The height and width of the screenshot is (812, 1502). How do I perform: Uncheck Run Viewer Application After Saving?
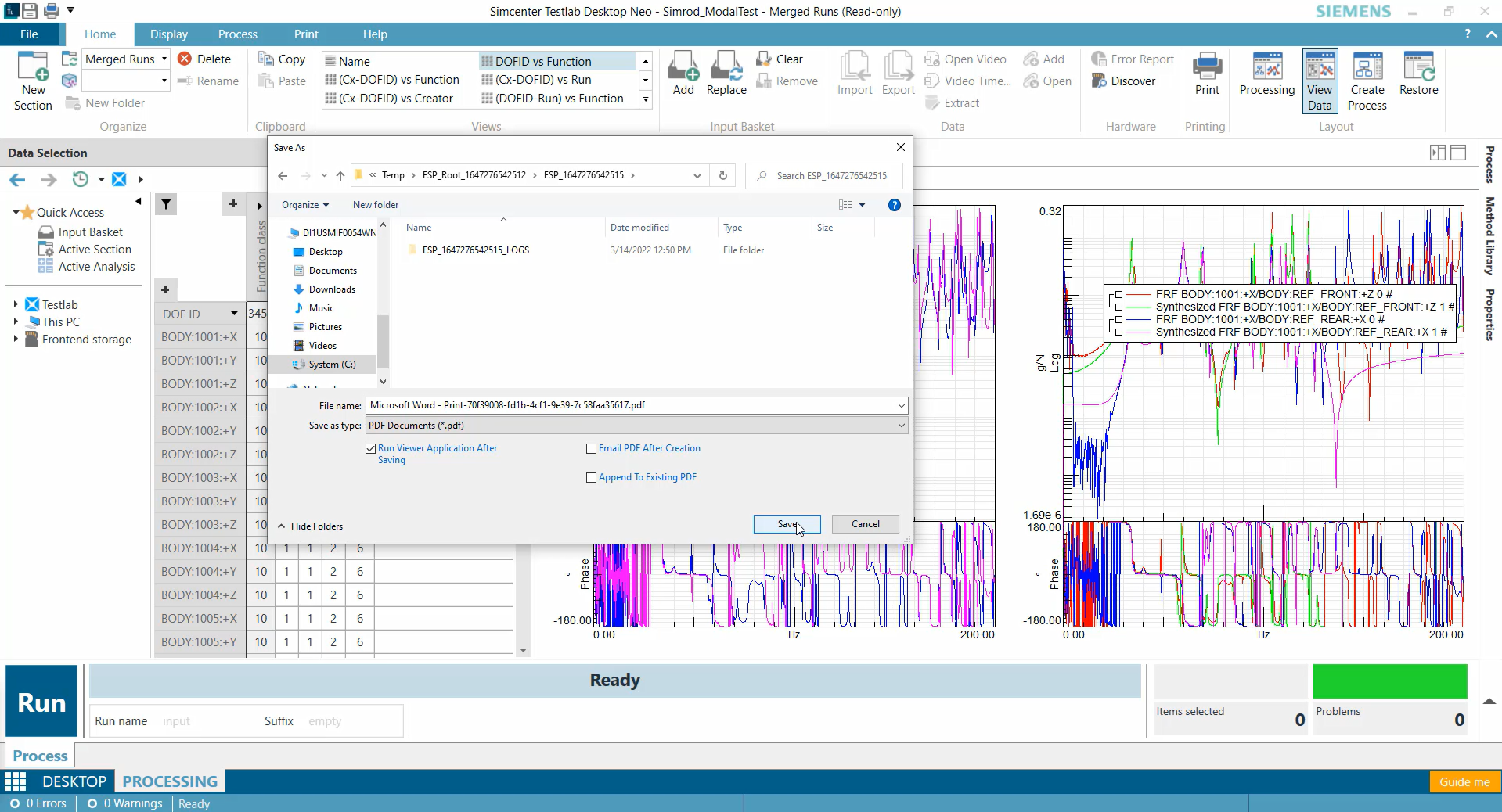pos(371,449)
